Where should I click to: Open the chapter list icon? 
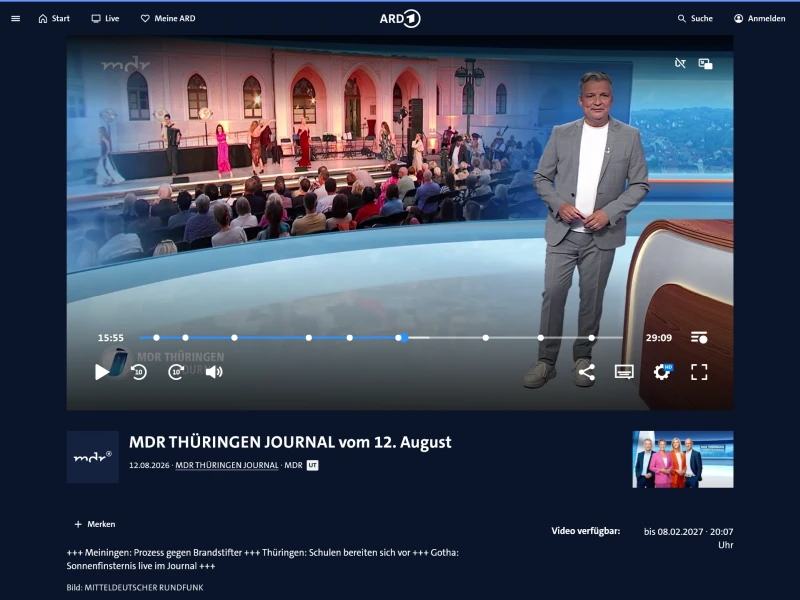point(699,338)
